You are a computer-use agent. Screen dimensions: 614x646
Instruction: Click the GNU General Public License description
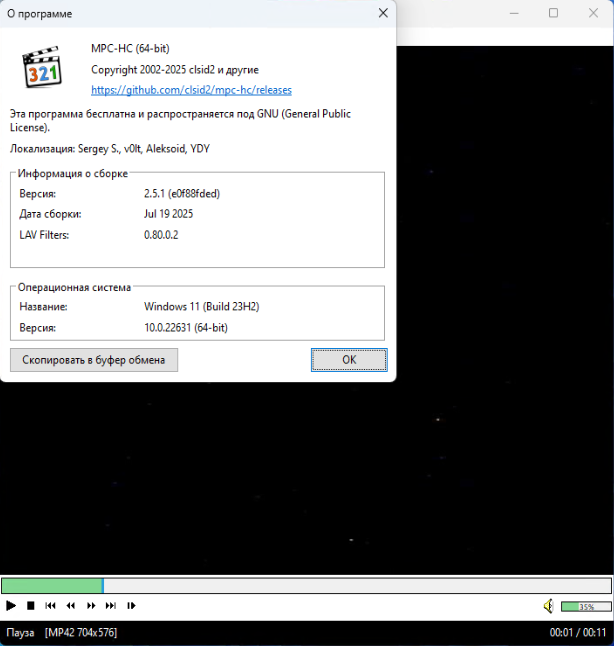point(180,120)
